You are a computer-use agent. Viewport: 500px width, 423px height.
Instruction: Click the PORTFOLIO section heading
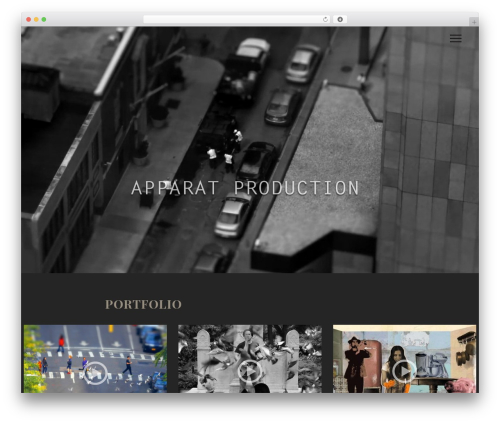click(x=143, y=304)
